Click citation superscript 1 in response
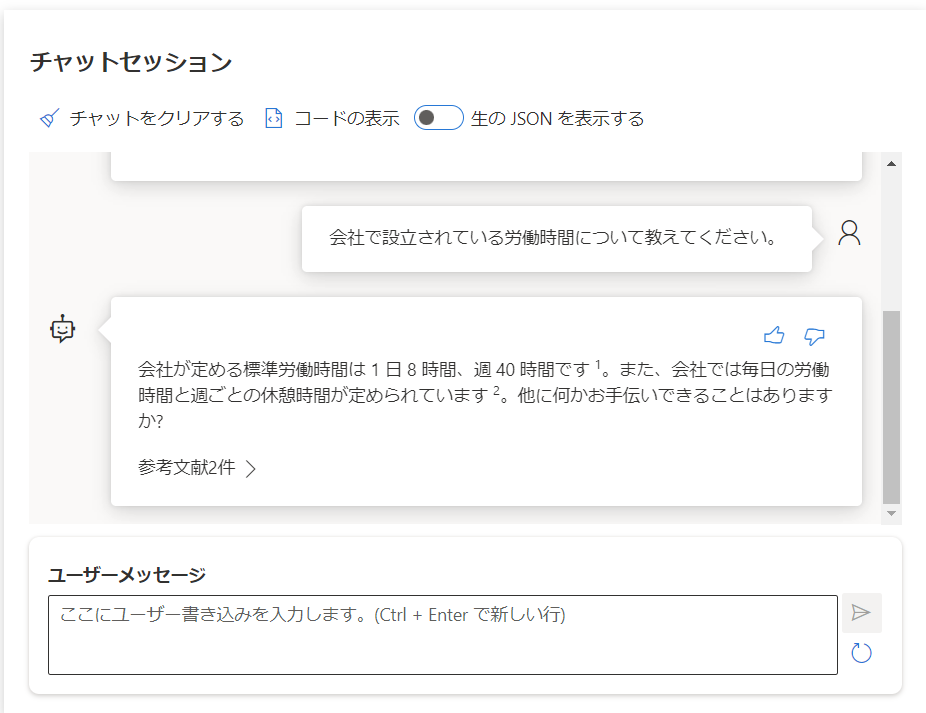Screen dimensions: 926x713 click(598, 364)
